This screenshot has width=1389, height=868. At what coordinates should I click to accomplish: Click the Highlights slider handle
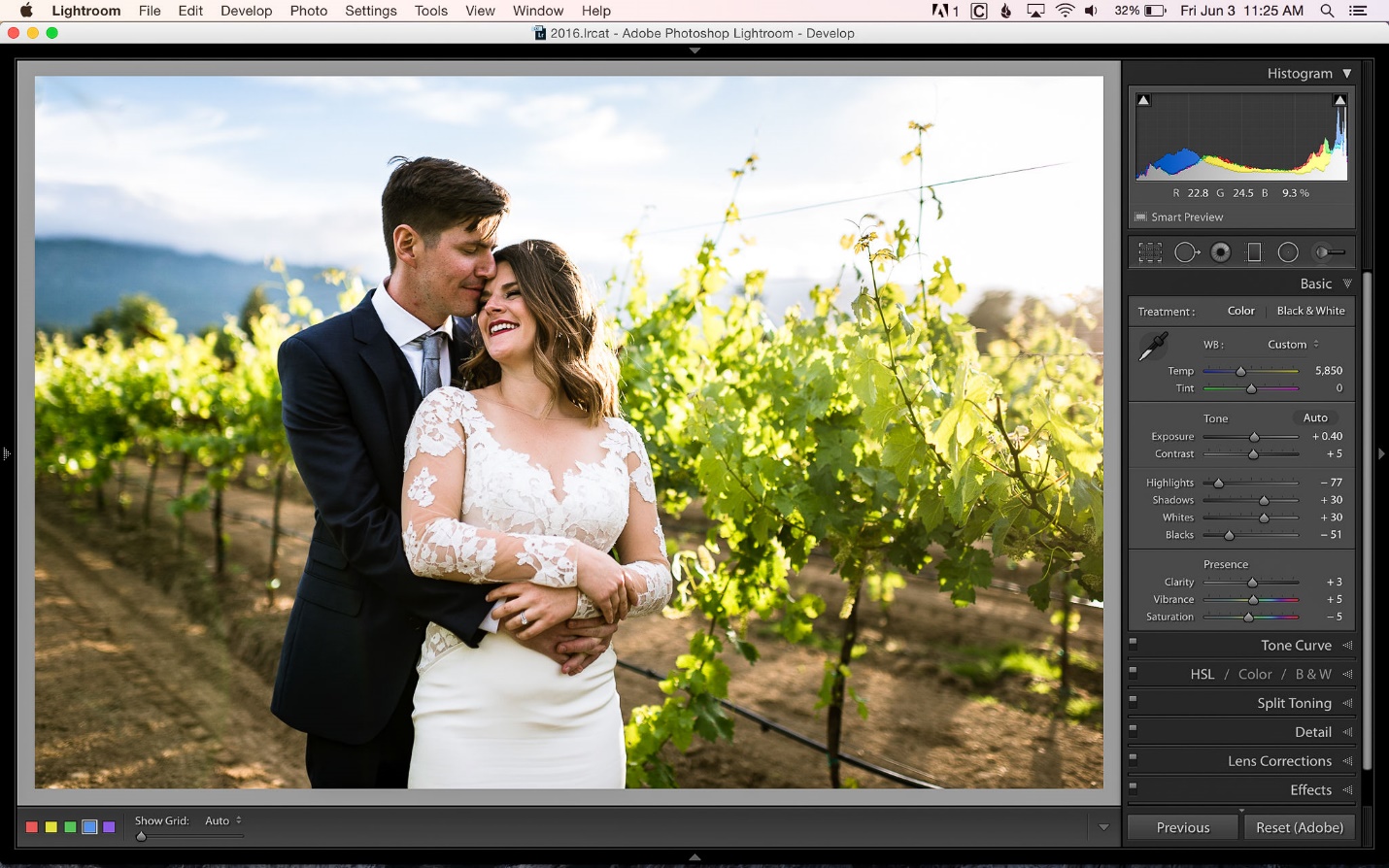(x=1218, y=484)
